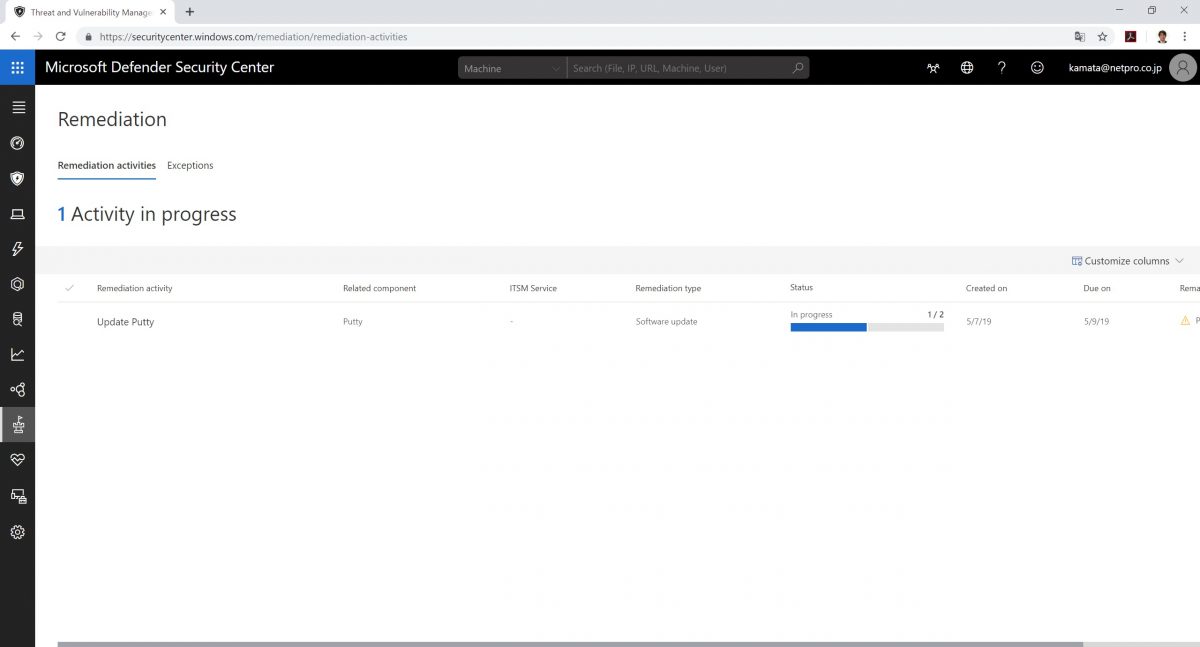
Task: Open the help question mark icon
Action: [x=1002, y=68]
